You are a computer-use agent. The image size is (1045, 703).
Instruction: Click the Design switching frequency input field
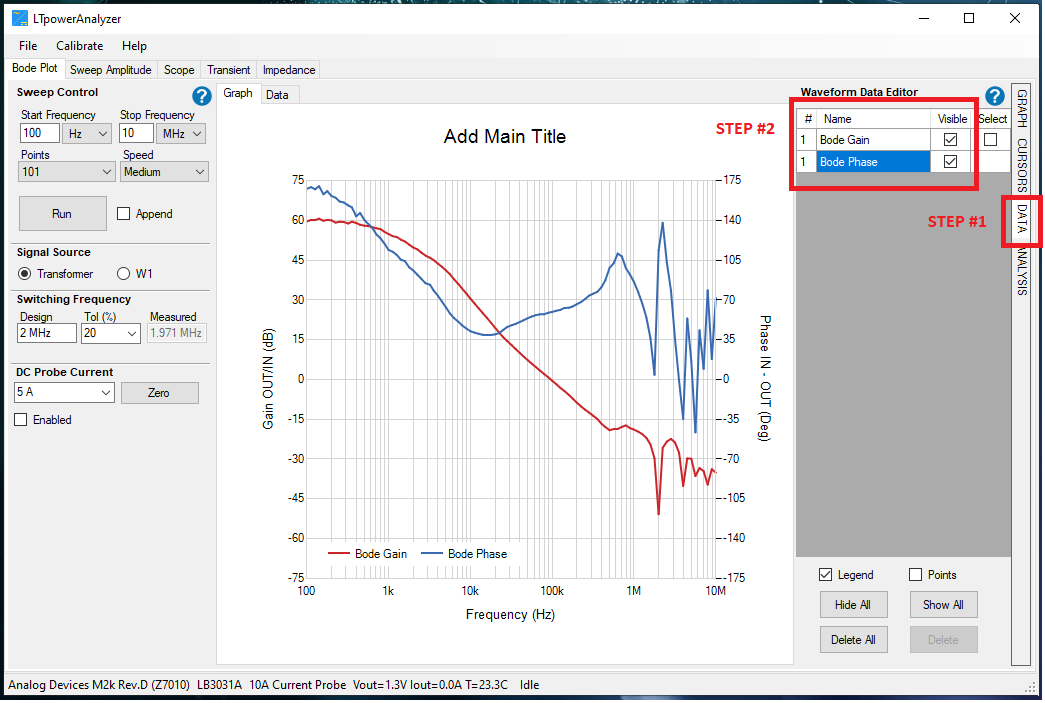(47, 333)
